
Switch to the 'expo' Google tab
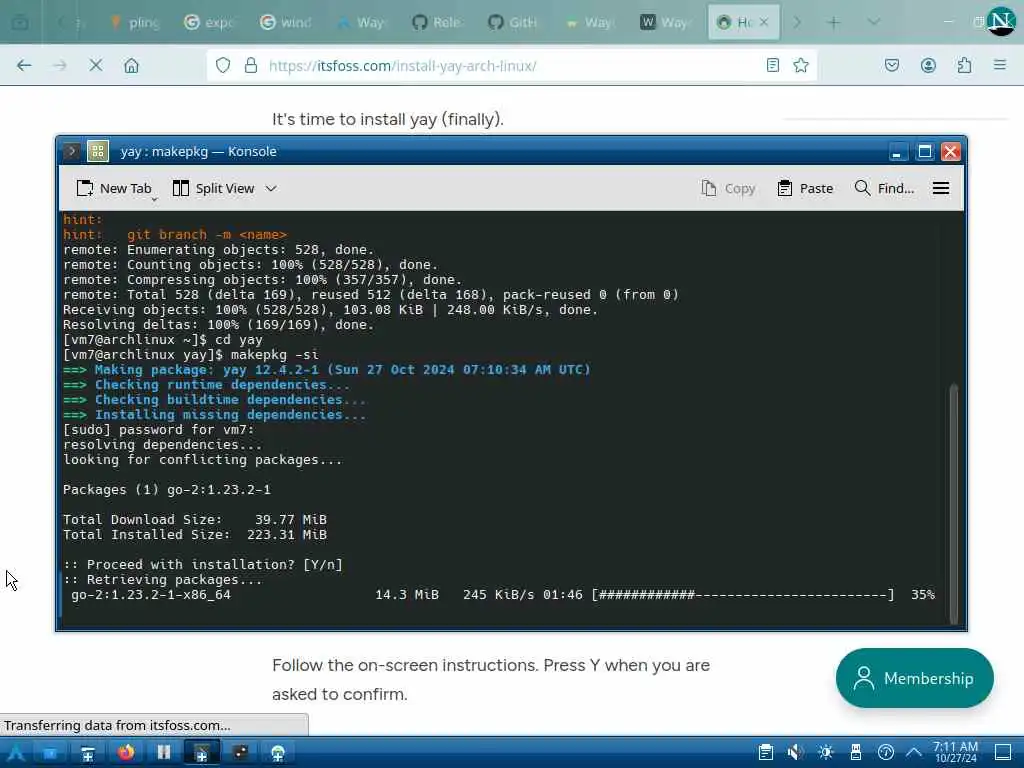click(x=209, y=23)
